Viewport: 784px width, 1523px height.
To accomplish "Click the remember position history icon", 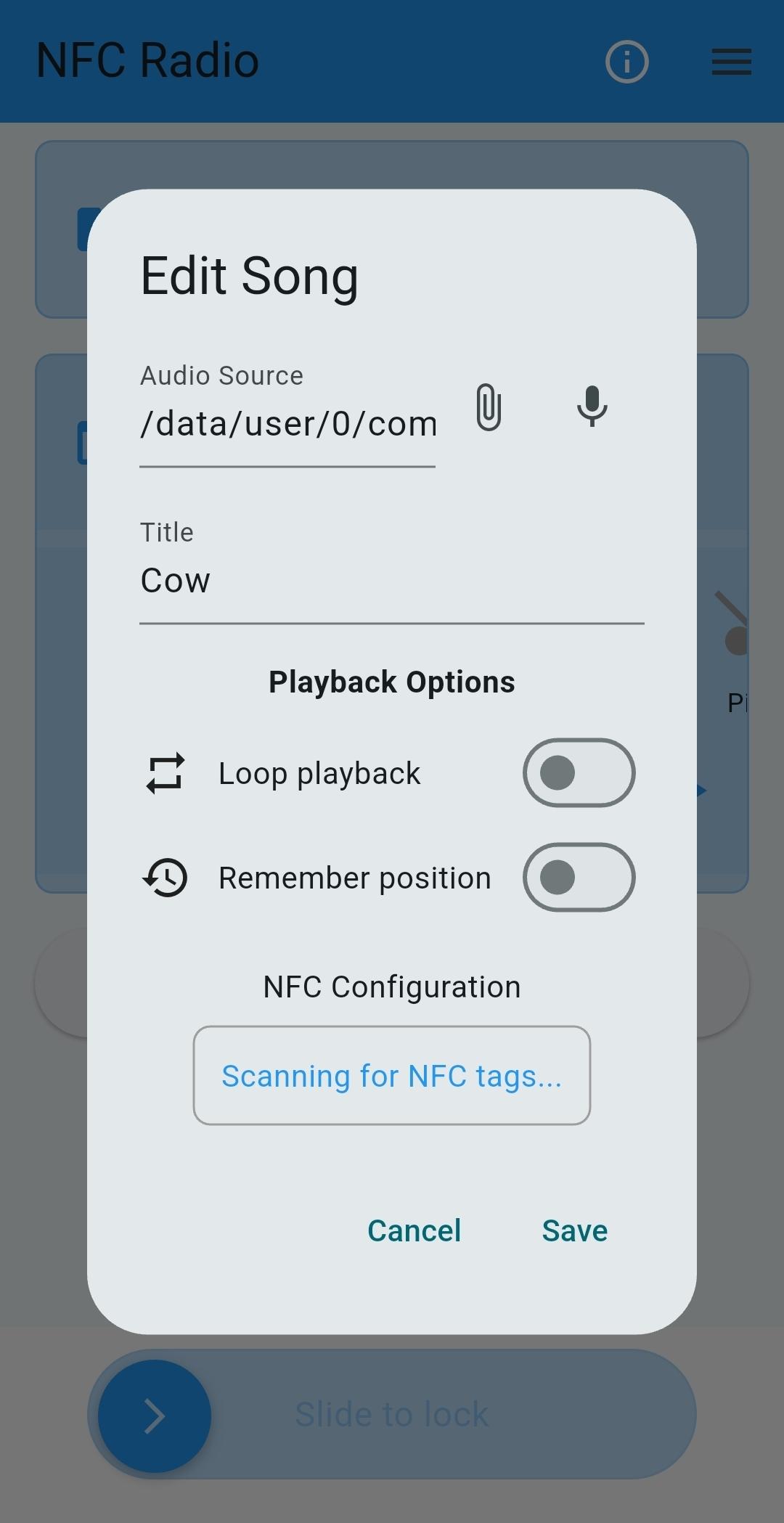I will coord(166,878).
